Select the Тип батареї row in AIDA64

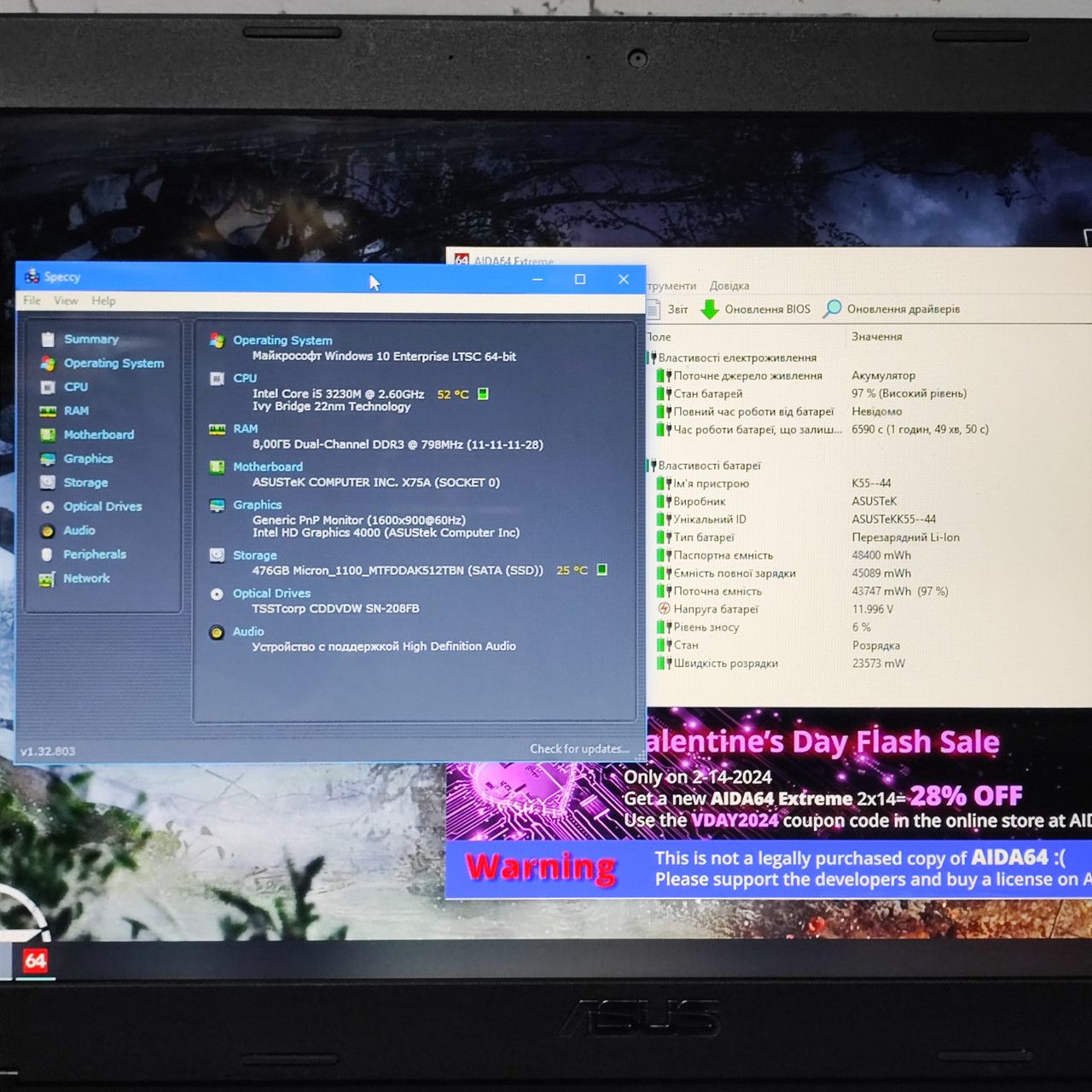click(869, 537)
